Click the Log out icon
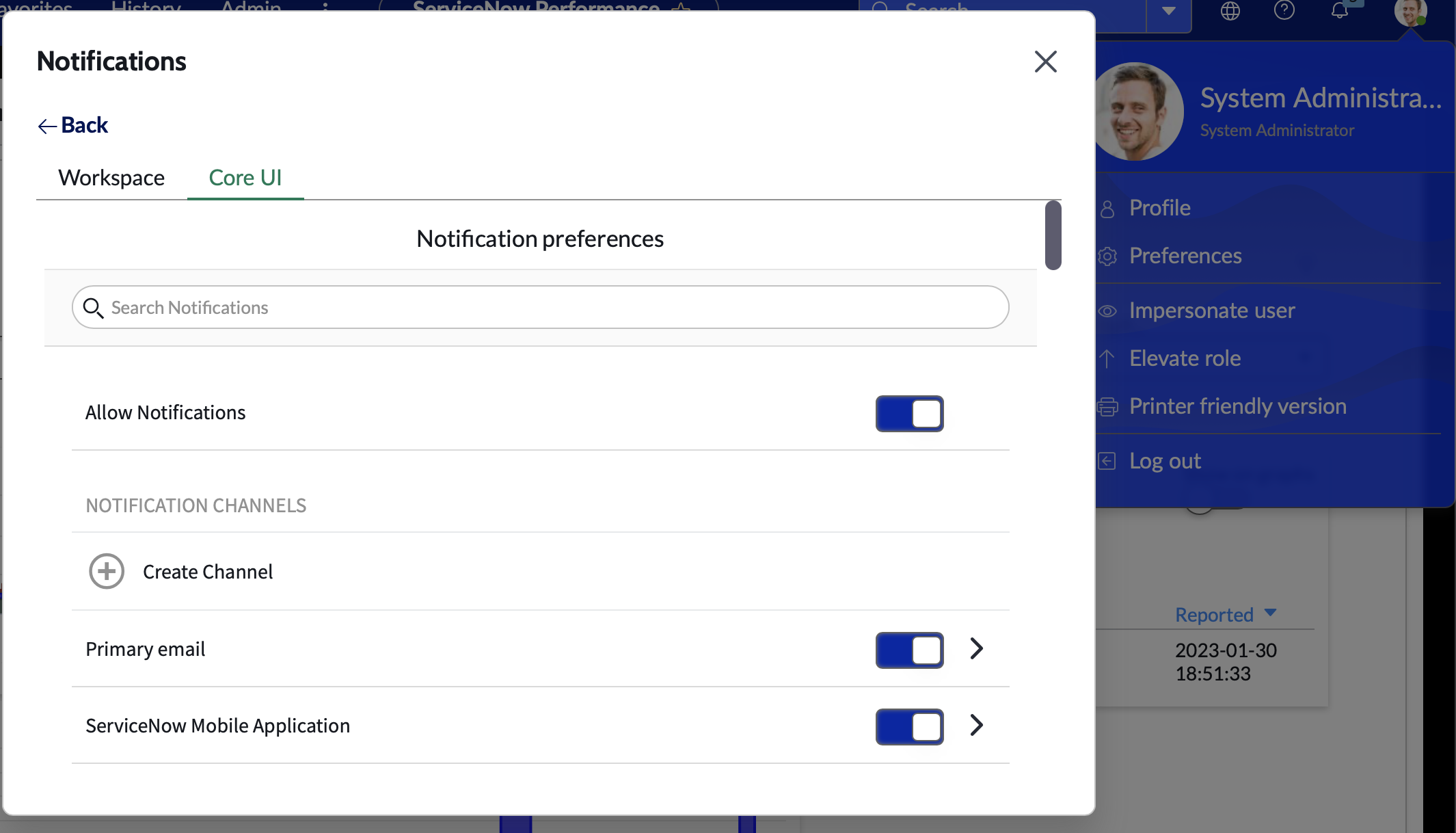The height and width of the screenshot is (833, 1456). click(1107, 461)
